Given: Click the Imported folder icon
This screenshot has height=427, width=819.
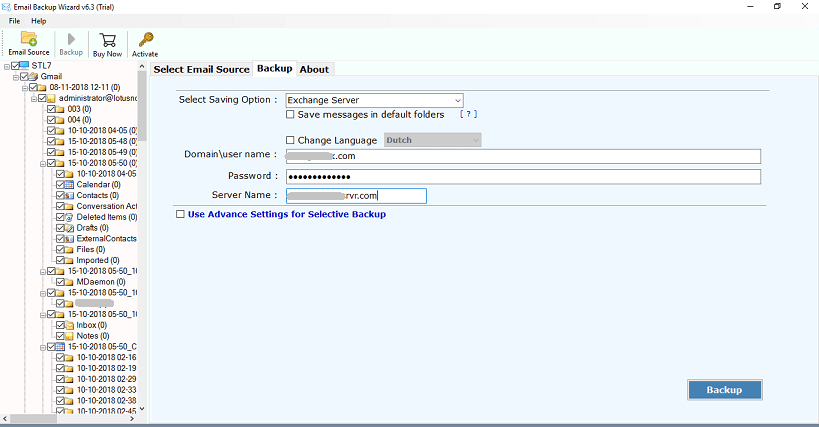Looking at the screenshot, I should click(x=69, y=260).
